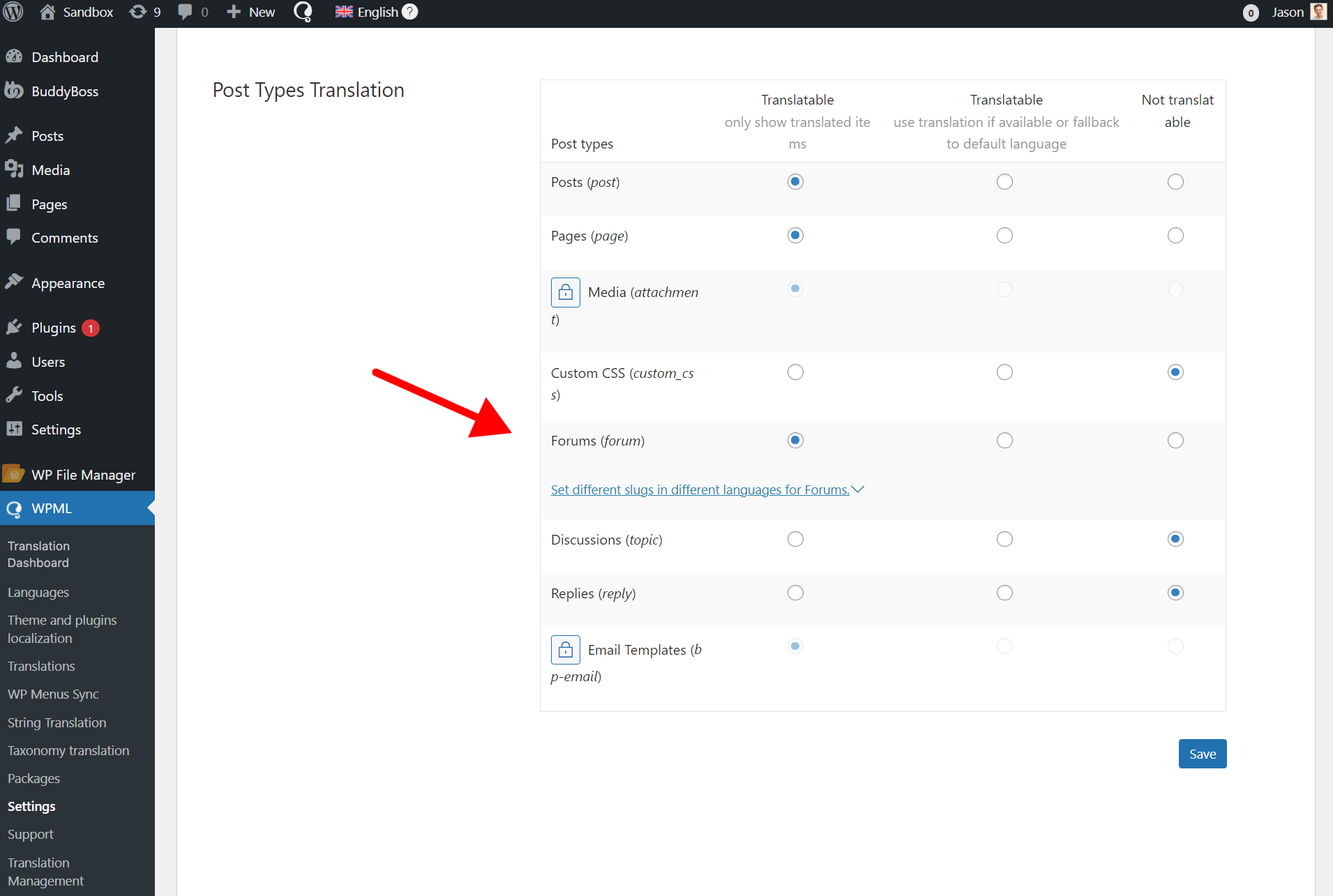Open WPML Settings submenu item
The height and width of the screenshot is (896, 1333).
click(31, 806)
